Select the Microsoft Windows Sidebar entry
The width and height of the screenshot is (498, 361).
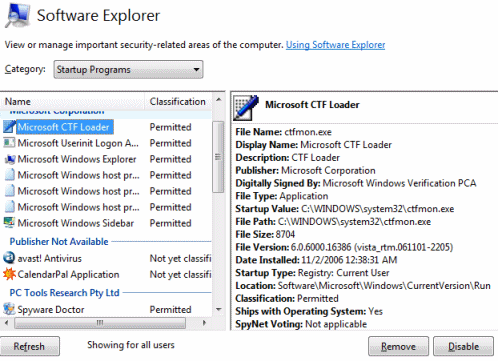point(76,223)
